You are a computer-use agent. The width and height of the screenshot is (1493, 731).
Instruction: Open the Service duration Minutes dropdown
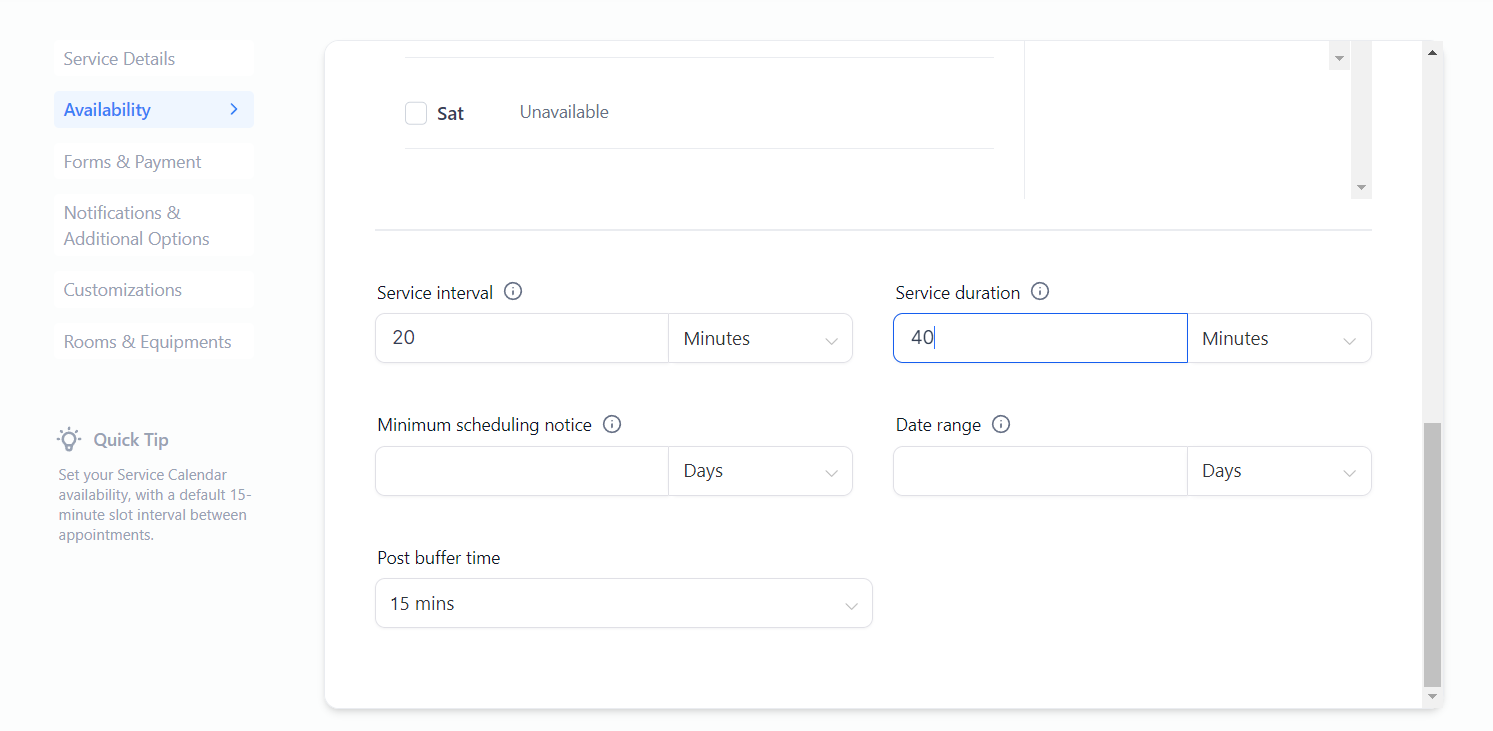[1279, 339]
